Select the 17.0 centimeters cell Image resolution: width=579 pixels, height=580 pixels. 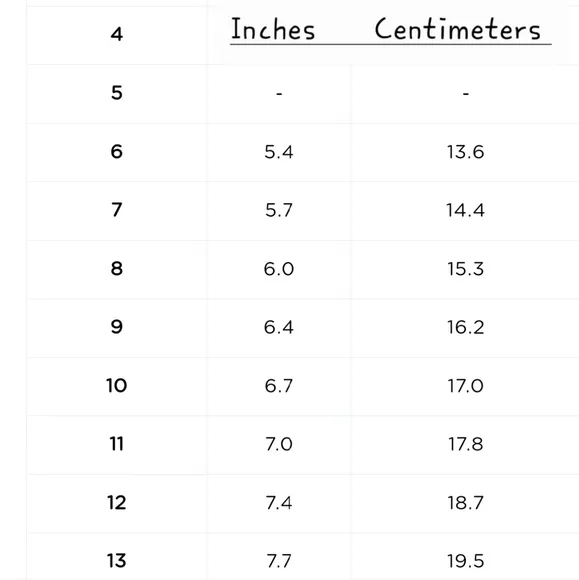click(465, 386)
